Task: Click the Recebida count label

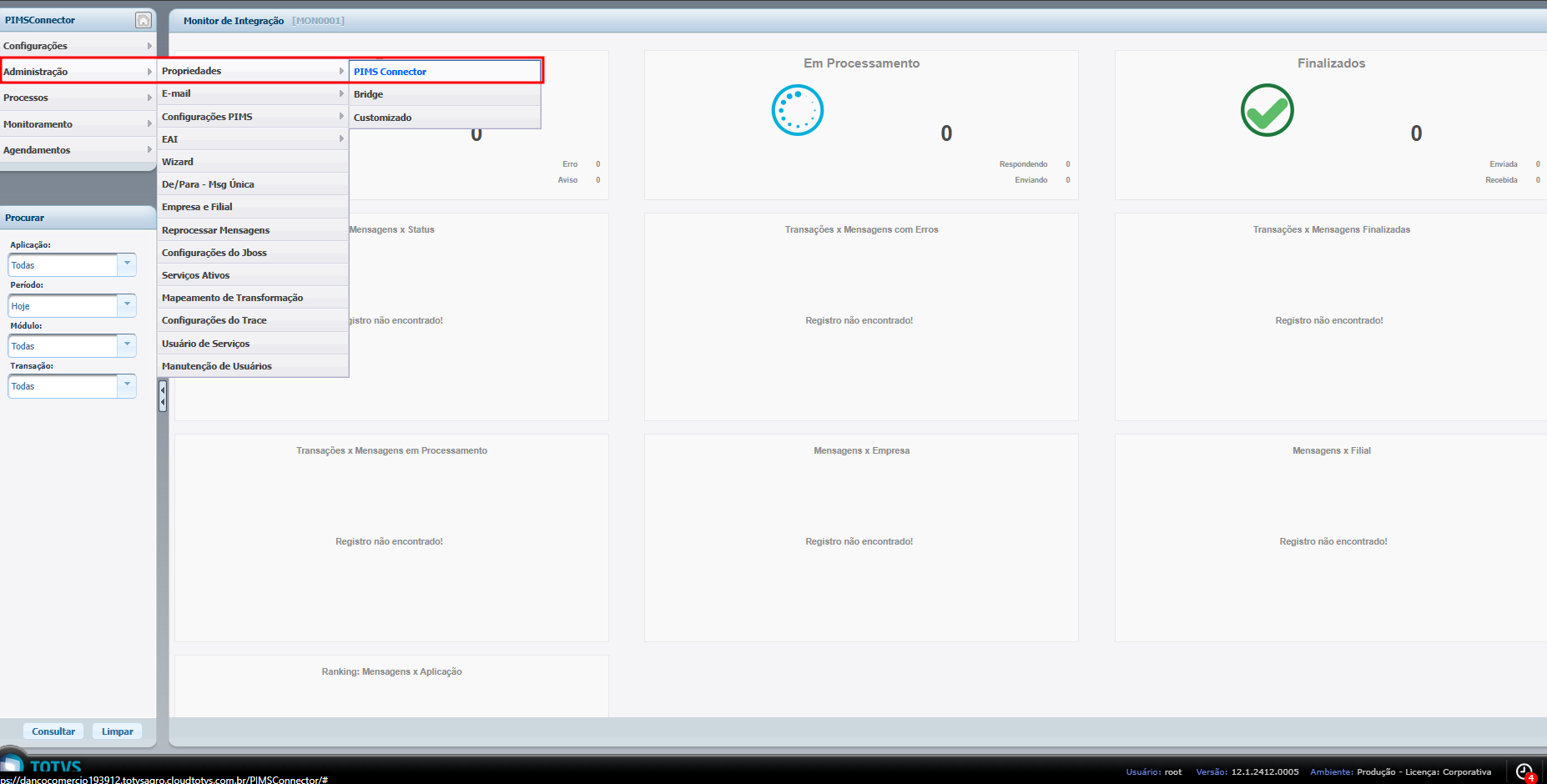Action: click(1501, 180)
